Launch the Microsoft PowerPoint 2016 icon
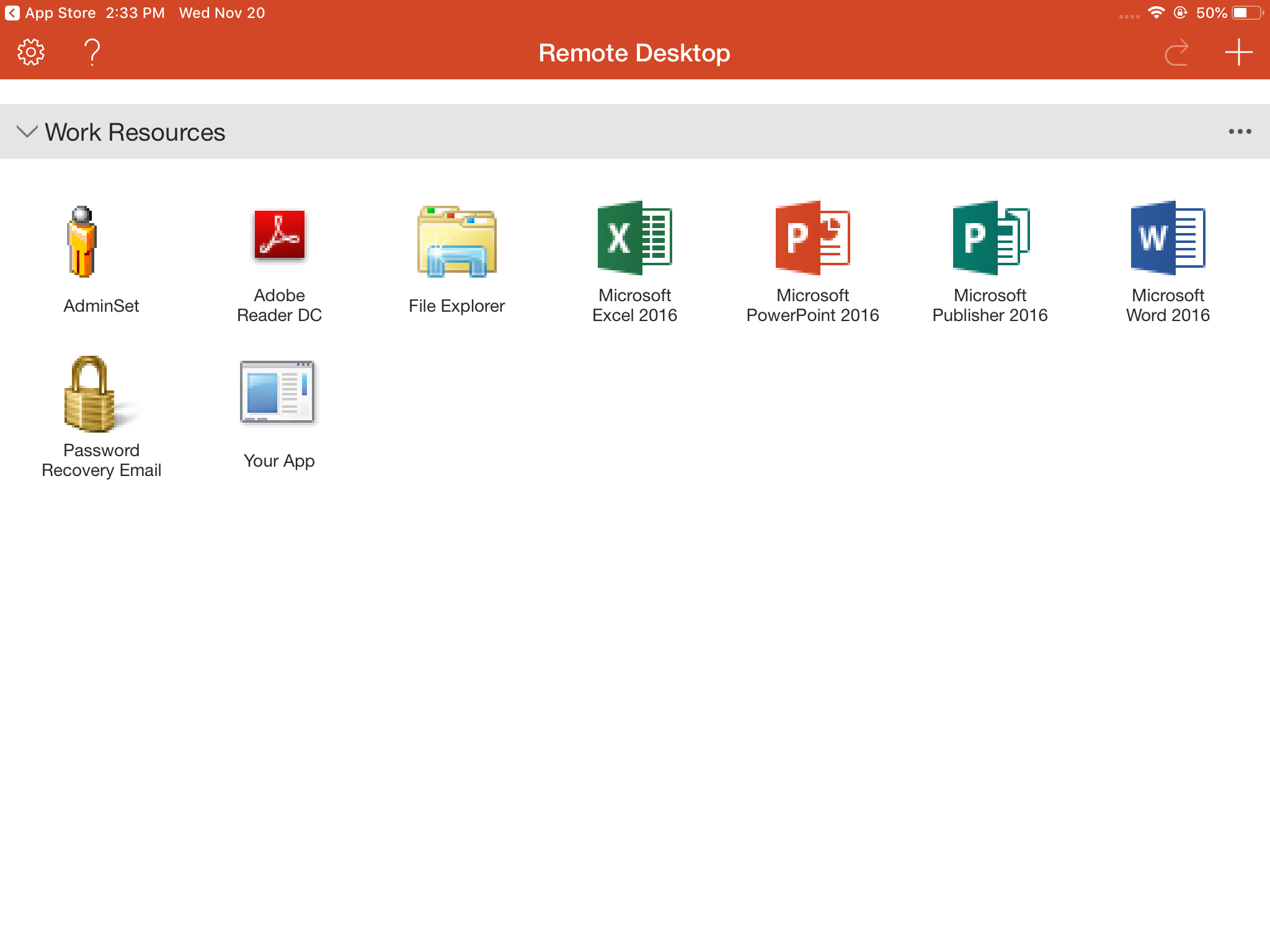1270x952 pixels. [x=812, y=238]
